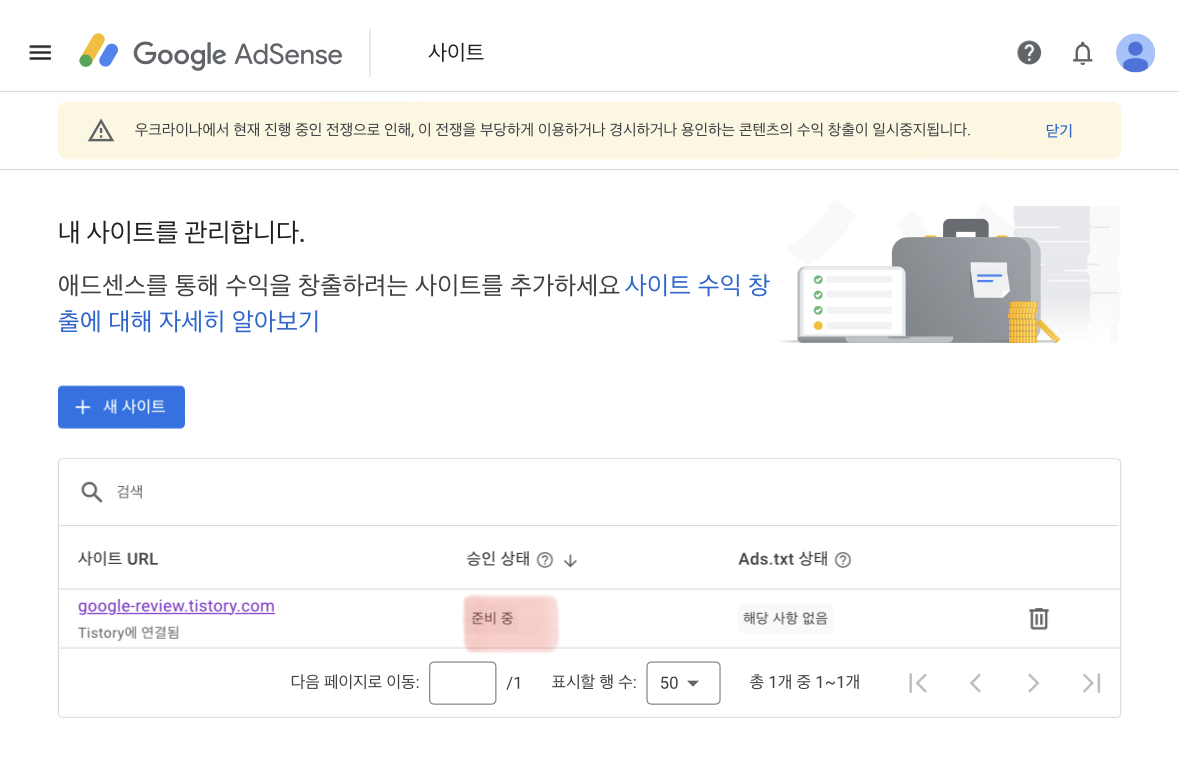The width and height of the screenshot is (1179, 770).
Task: Click the Tistory에 연결됨 text
Action: [x=129, y=632]
